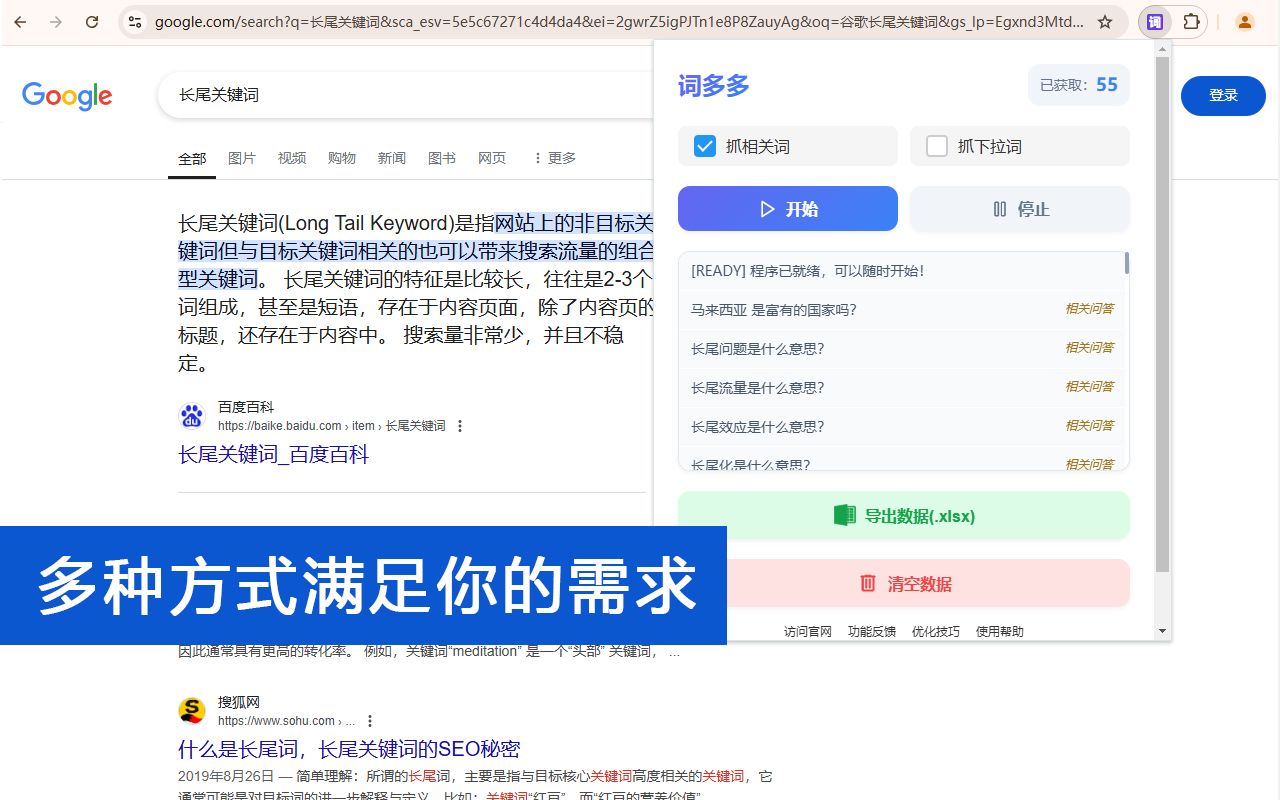Click the browser address bar URL
Image resolution: width=1280 pixels, height=800 pixels.
(x=618, y=21)
